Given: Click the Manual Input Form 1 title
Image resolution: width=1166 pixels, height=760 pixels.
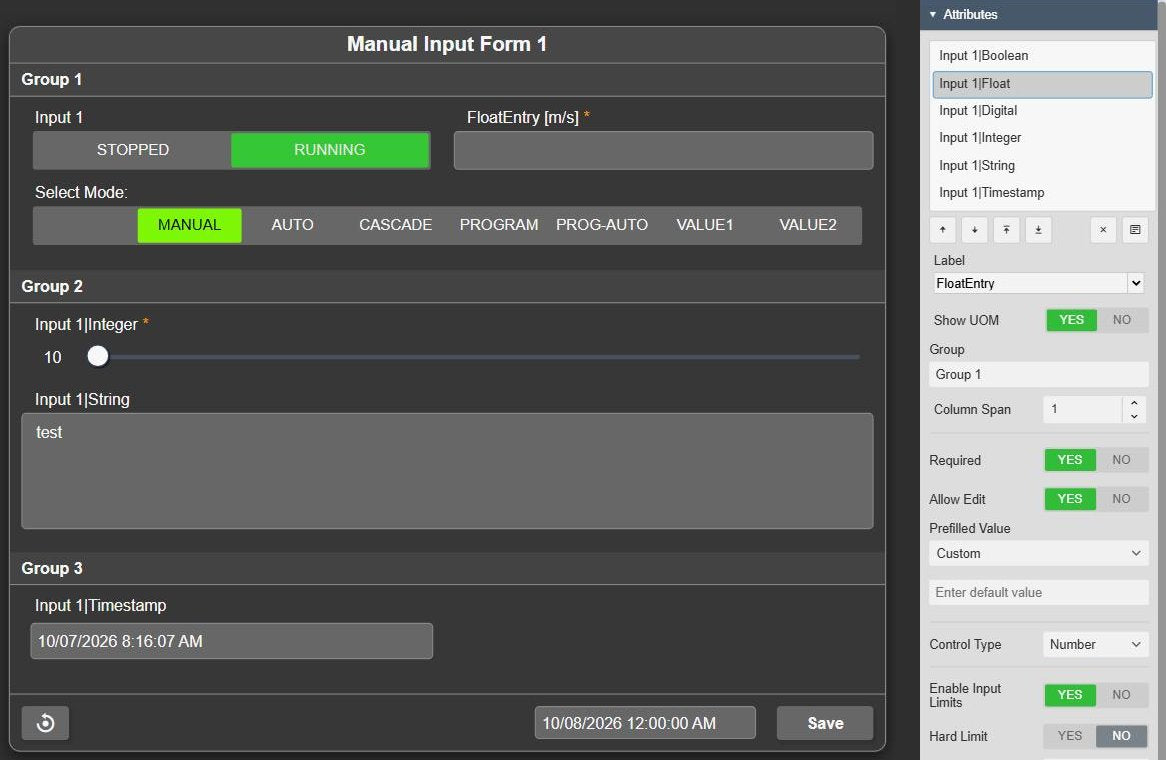Looking at the screenshot, I should tap(447, 44).
